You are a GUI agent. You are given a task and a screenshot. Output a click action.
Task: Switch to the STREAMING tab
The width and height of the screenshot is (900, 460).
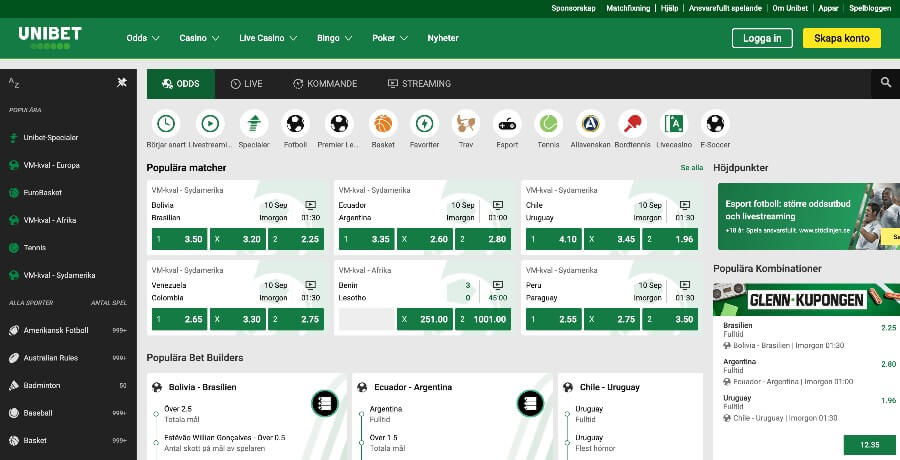(x=419, y=84)
